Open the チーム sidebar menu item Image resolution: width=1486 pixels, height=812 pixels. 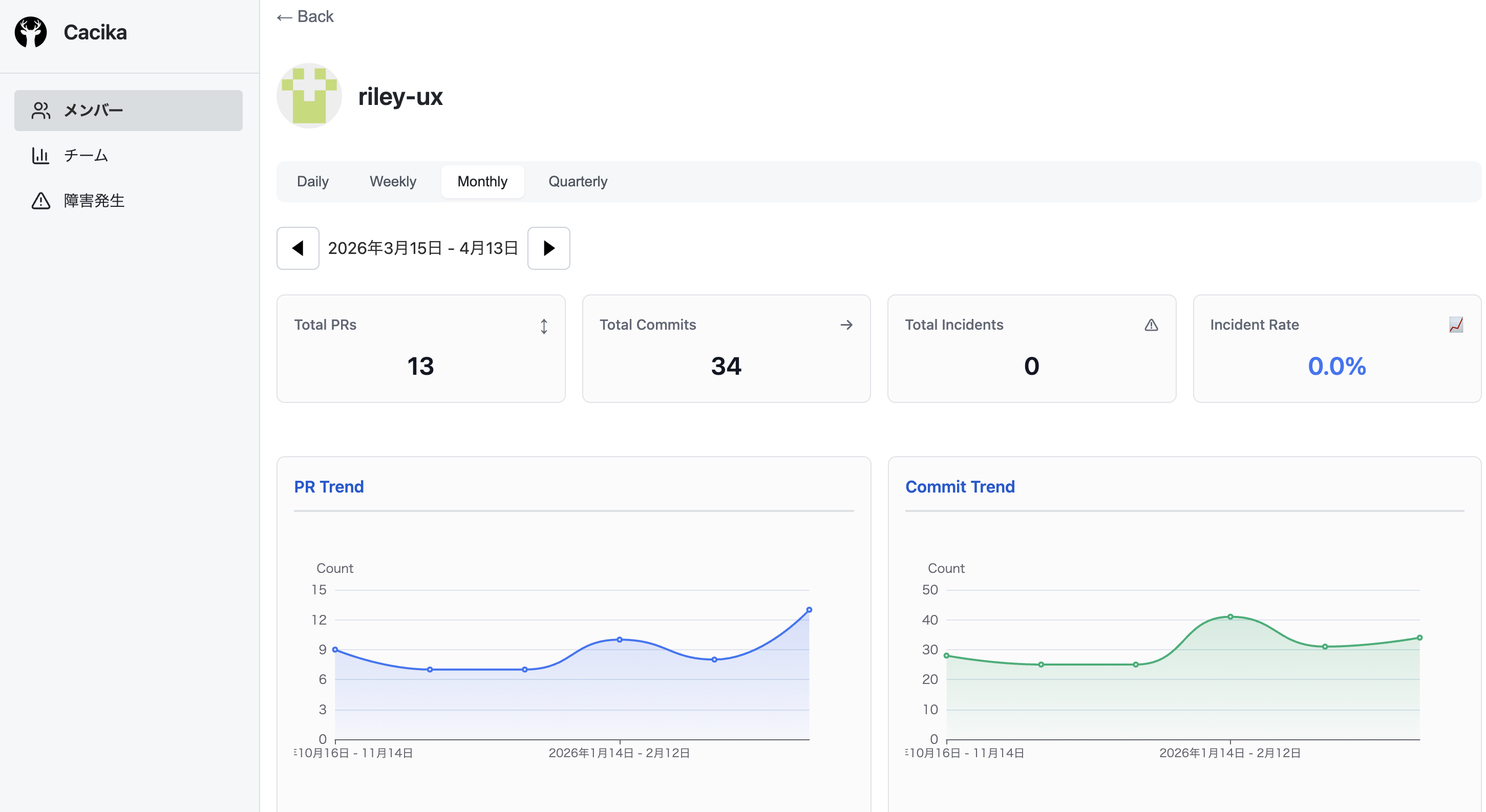(86, 155)
